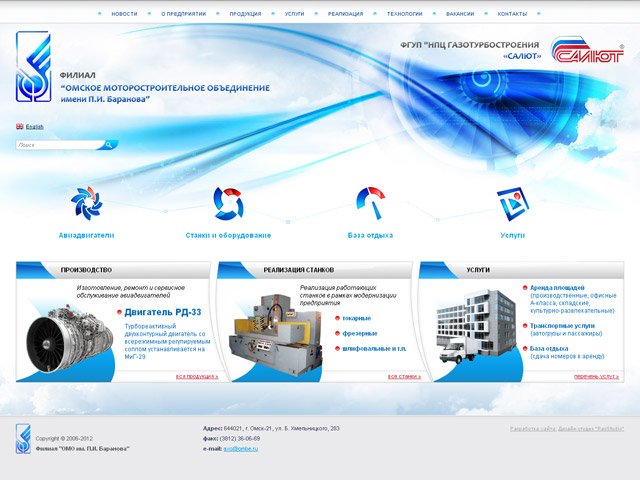The width and height of the screenshot is (640, 480).
Task: Click the red bullet beside Транспортные услуги
Action: [525, 326]
